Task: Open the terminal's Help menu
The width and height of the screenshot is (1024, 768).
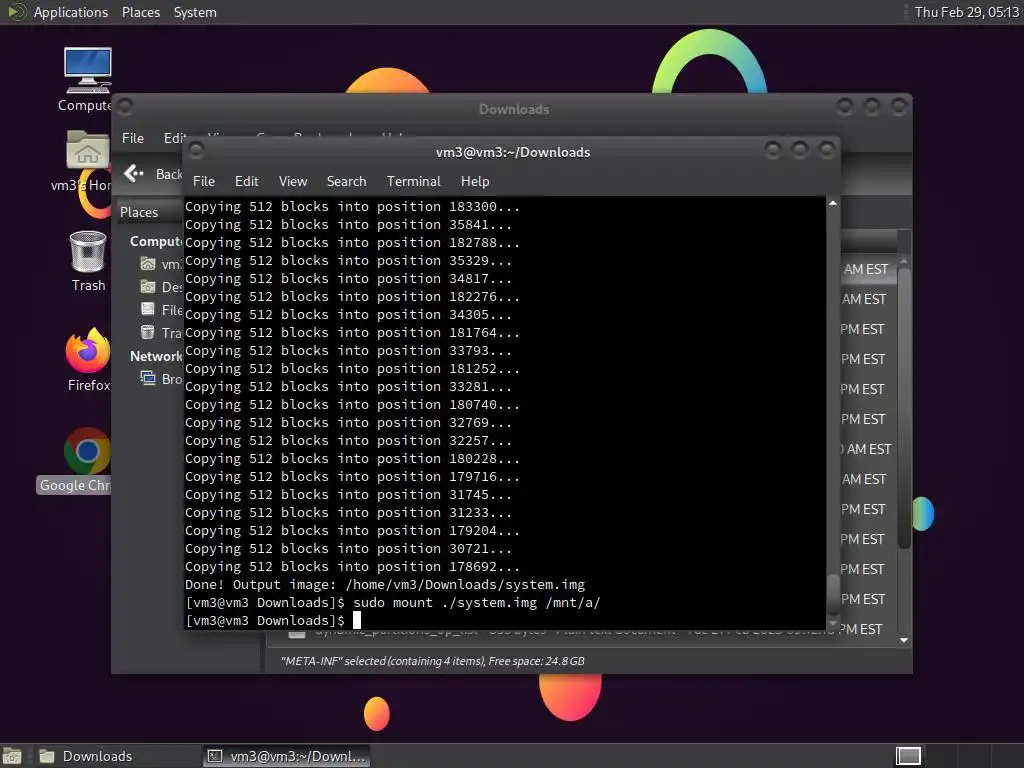Action: point(475,181)
